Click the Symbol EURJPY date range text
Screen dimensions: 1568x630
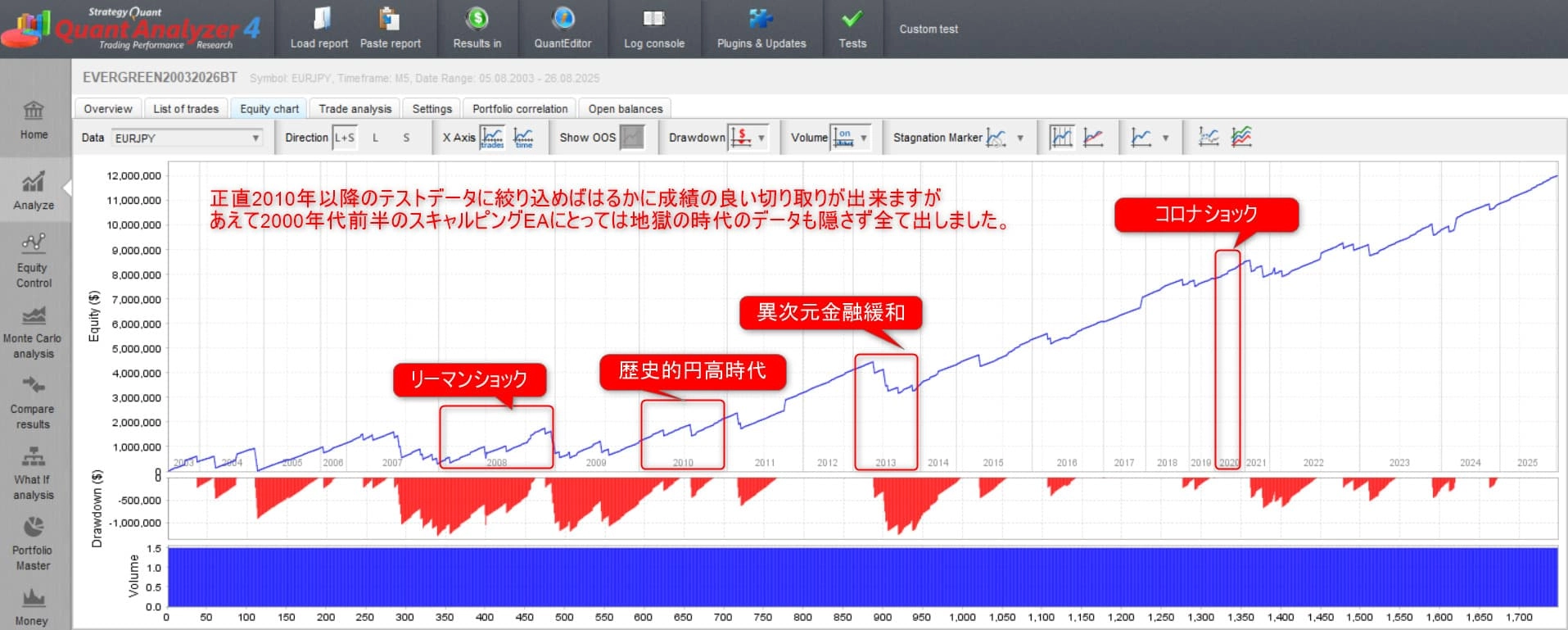point(424,78)
